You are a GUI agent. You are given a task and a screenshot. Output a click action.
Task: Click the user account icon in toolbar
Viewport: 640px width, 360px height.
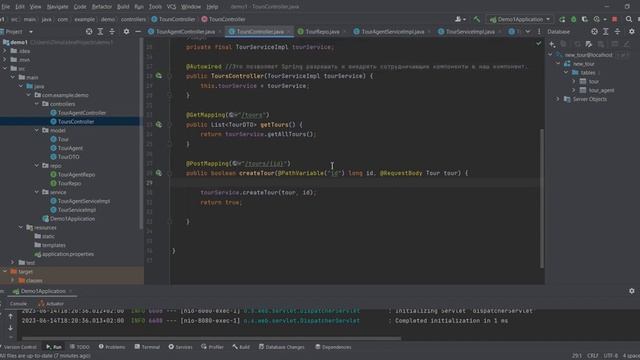pos(460,19)
